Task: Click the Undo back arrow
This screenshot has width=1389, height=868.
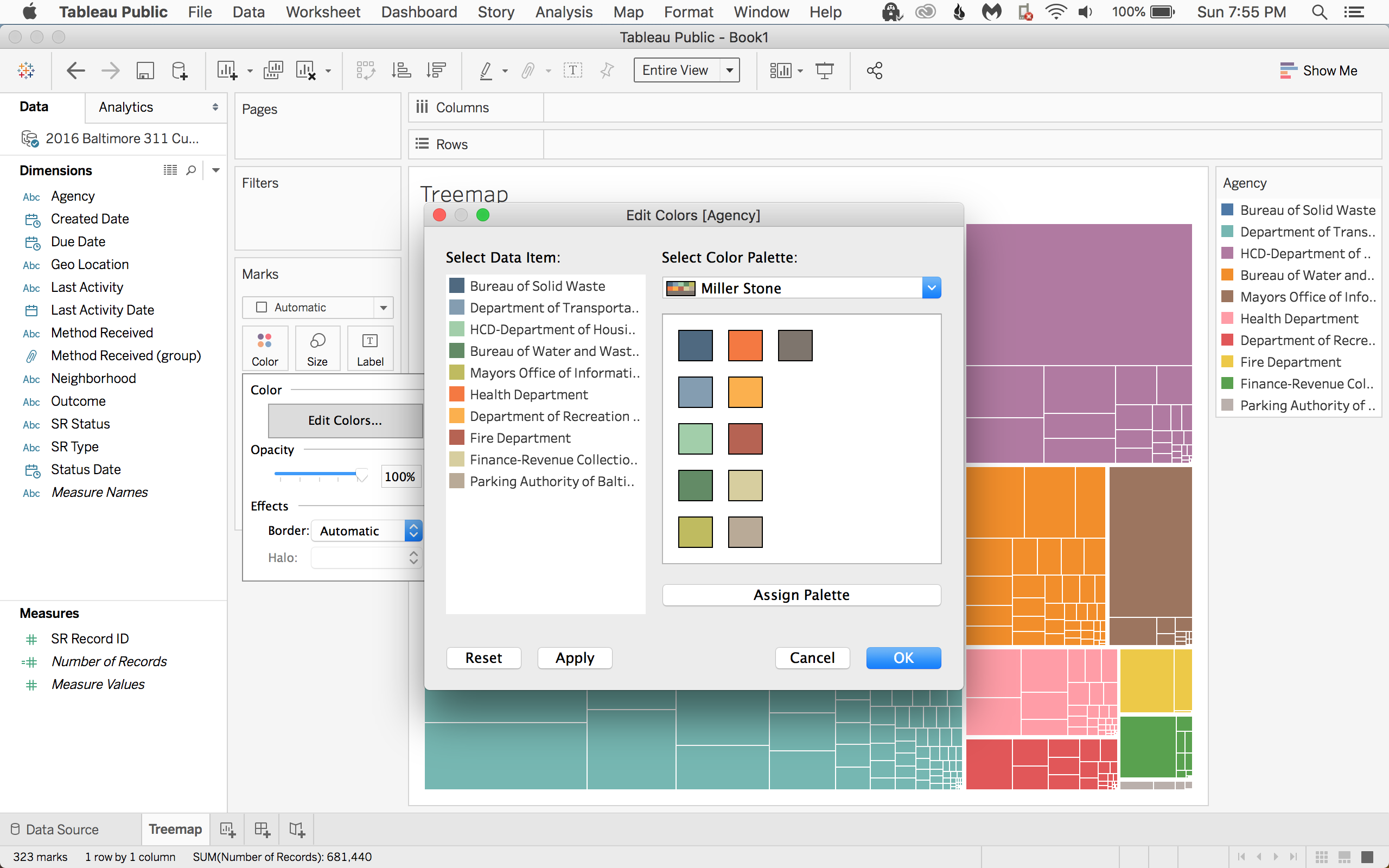Action: [75, 71]
